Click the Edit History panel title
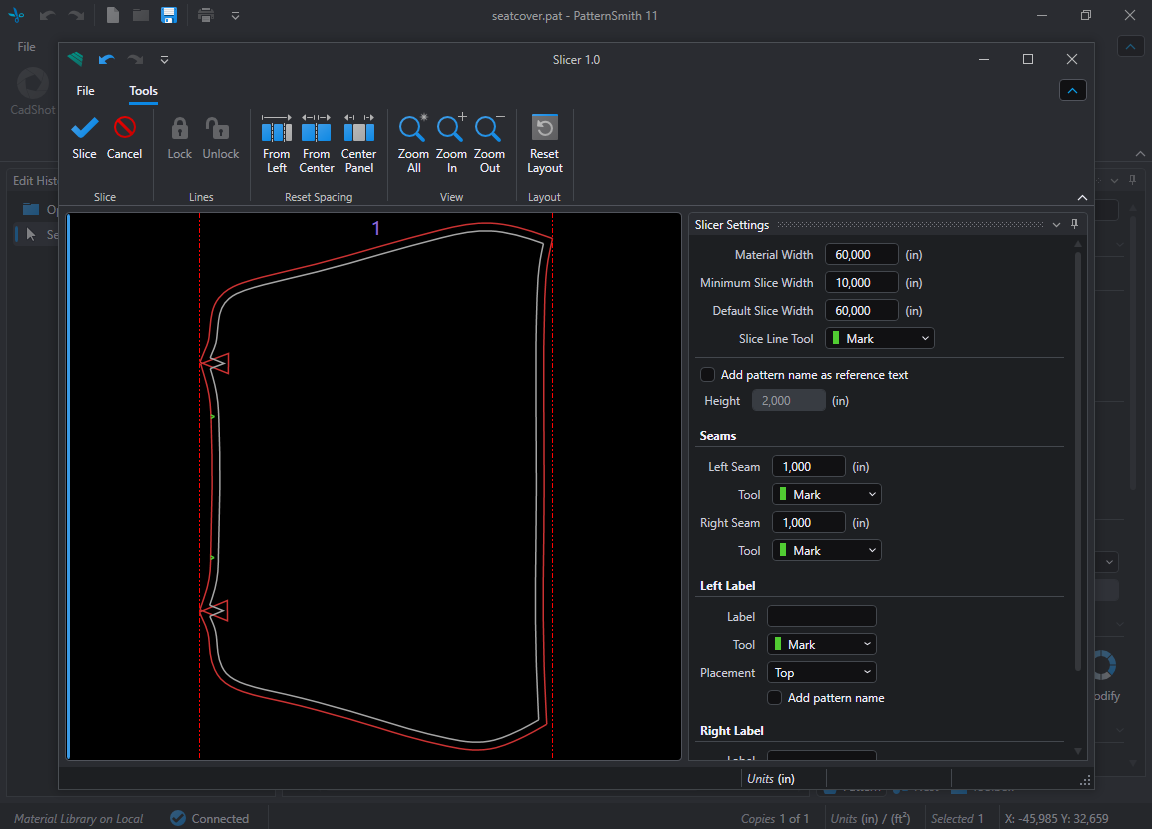The width and height of the screenshot is (1152, 829). tap(35, 180)
